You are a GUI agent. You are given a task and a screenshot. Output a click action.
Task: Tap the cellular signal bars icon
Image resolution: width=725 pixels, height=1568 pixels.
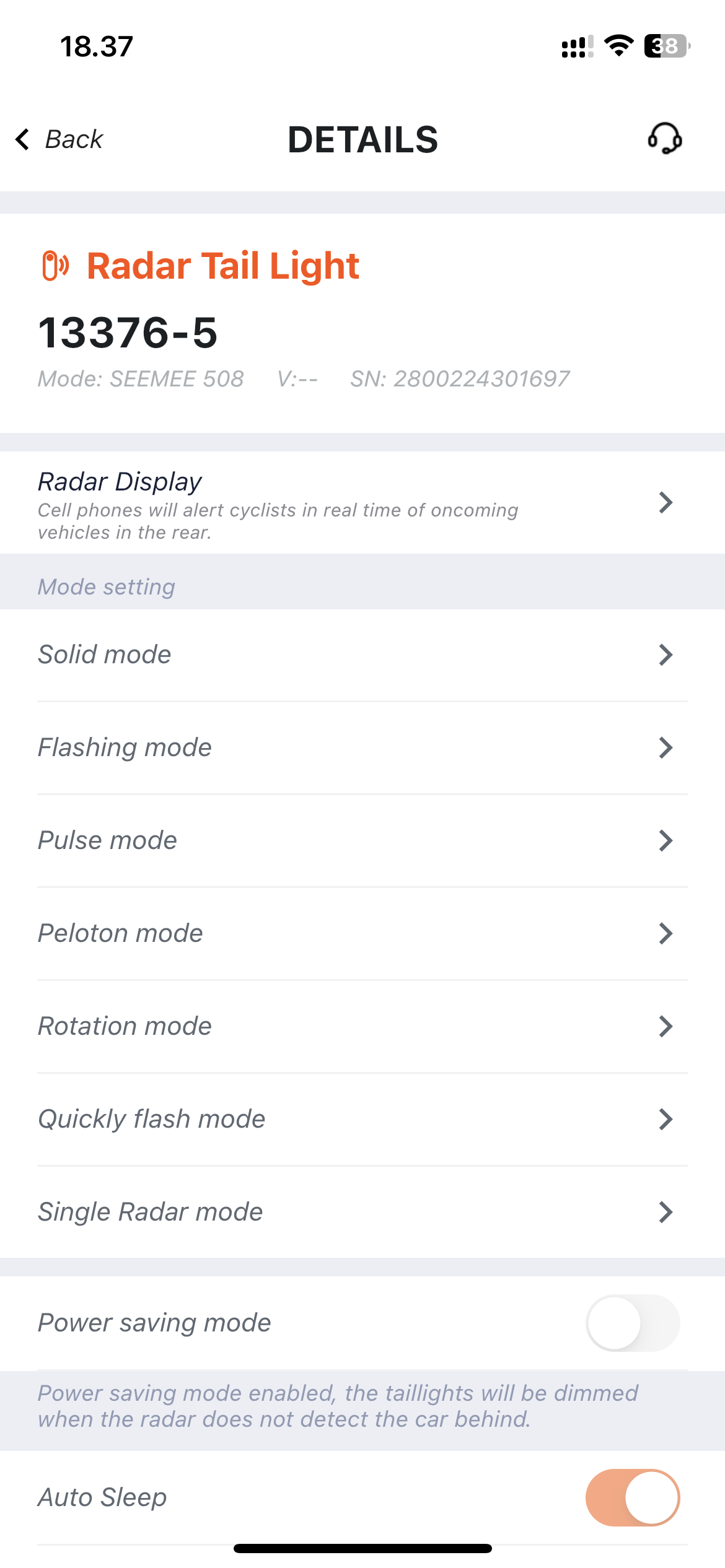point(578,46)
